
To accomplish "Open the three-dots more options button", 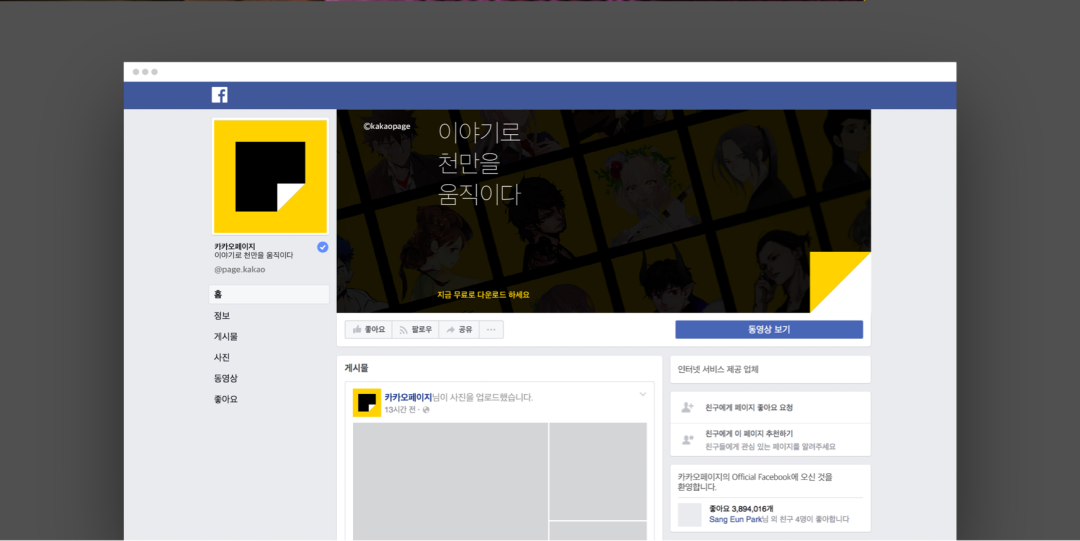I will coord(491,329).
